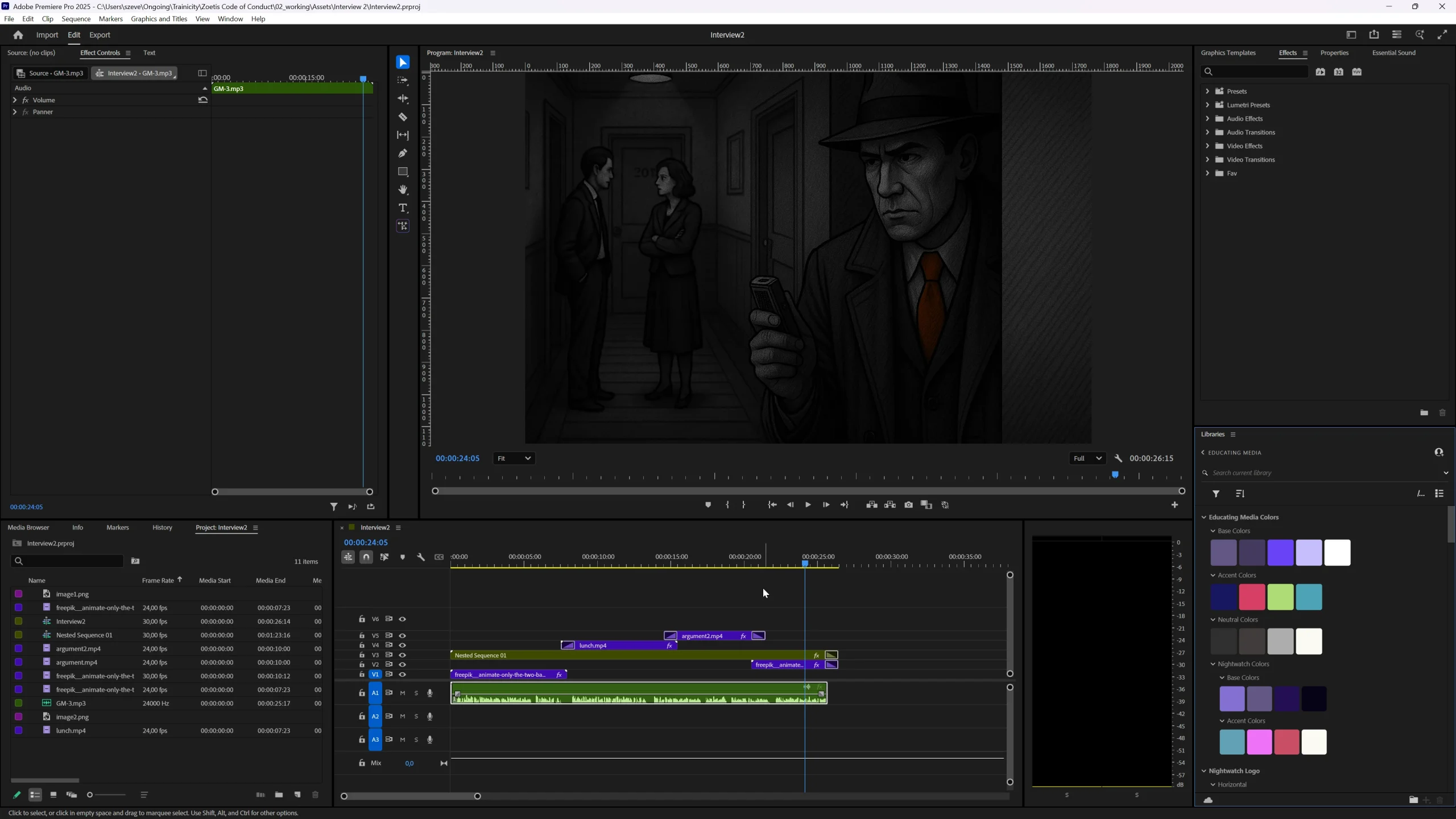Click the New Bin folder icon in Project panel

[x=279, y=795]
